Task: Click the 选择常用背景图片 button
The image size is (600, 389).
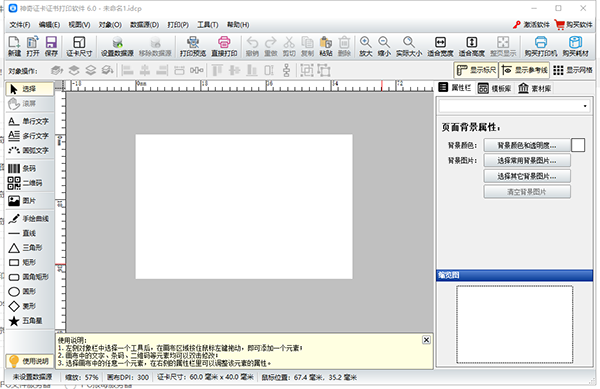Action: pyautogui.click(x=527, y=161)
